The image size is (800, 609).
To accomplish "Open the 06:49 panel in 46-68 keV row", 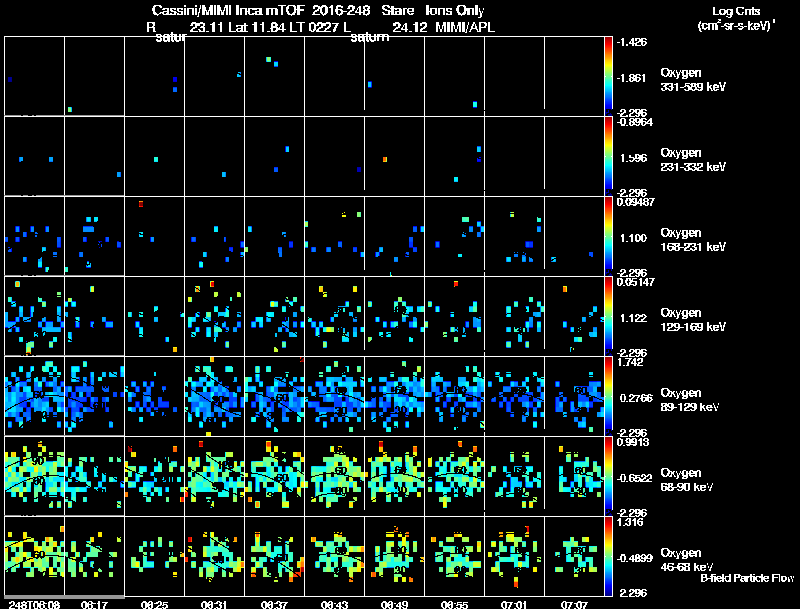I will coord(394,556).
